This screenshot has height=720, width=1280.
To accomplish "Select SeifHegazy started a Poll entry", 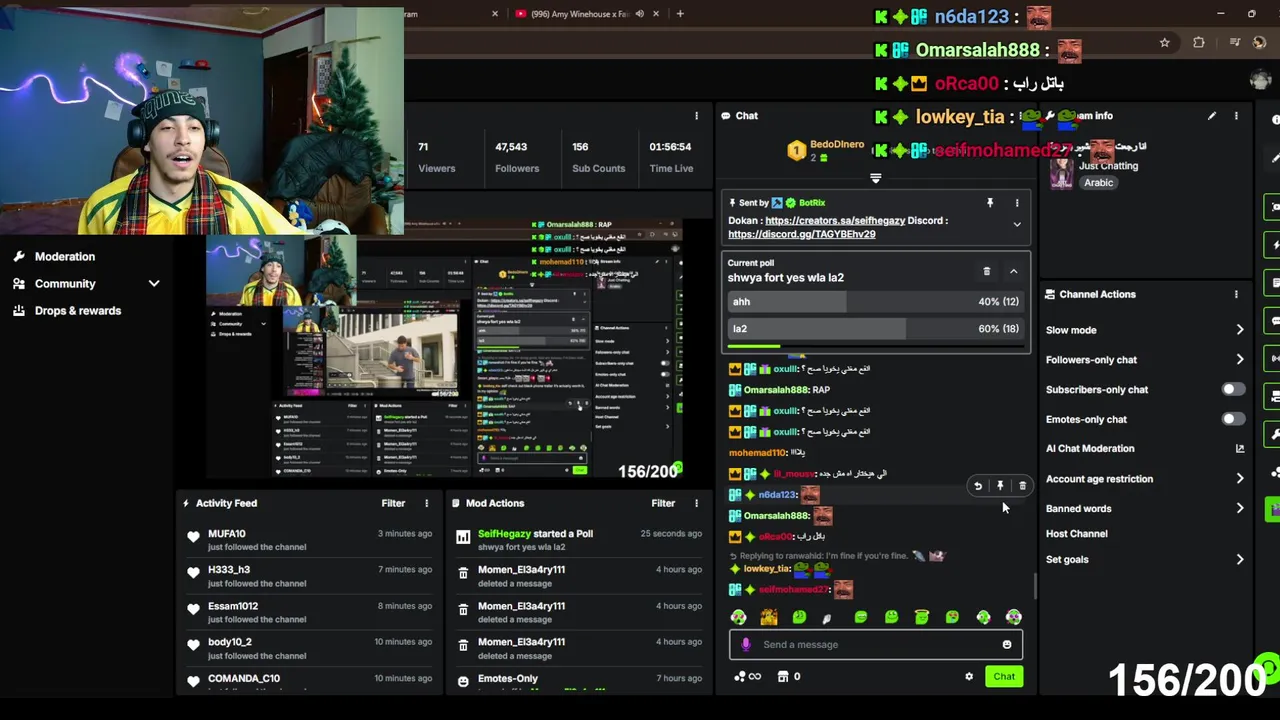I will coord(577,540).
